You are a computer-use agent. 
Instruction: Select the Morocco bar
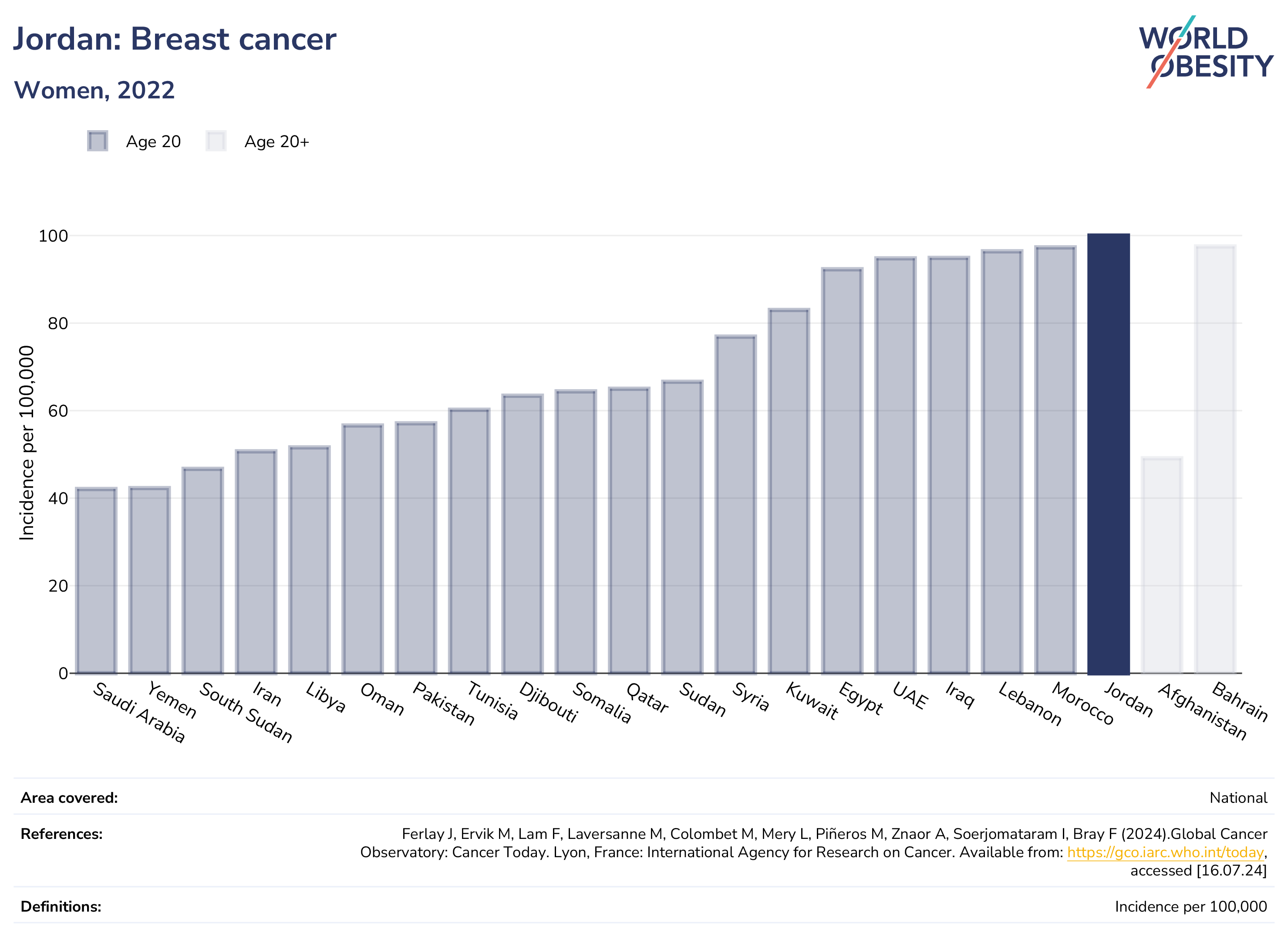pos(1055,460)
